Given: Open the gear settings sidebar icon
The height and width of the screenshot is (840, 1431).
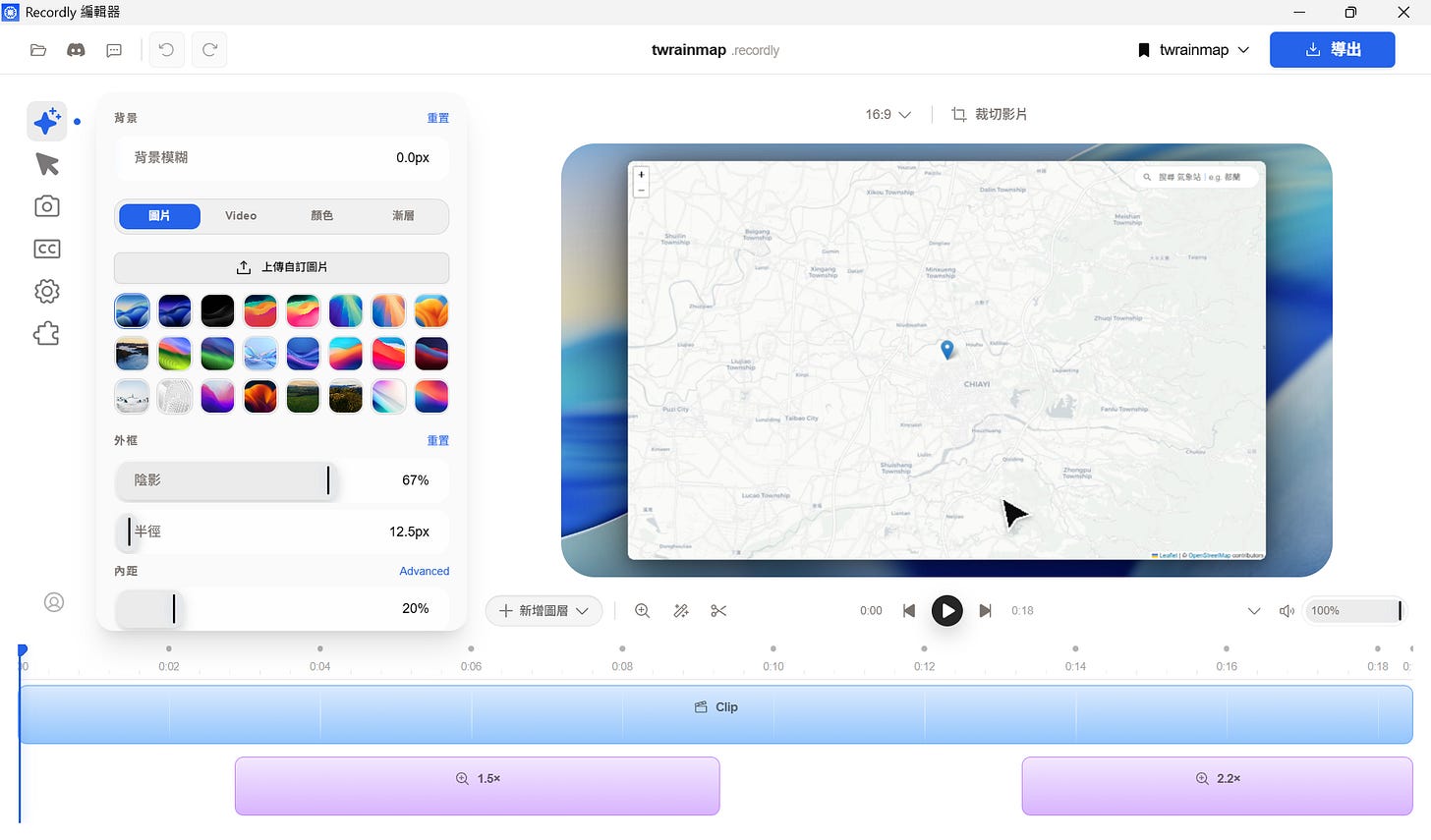Looking at the screenshot, I should coord(47,291).
